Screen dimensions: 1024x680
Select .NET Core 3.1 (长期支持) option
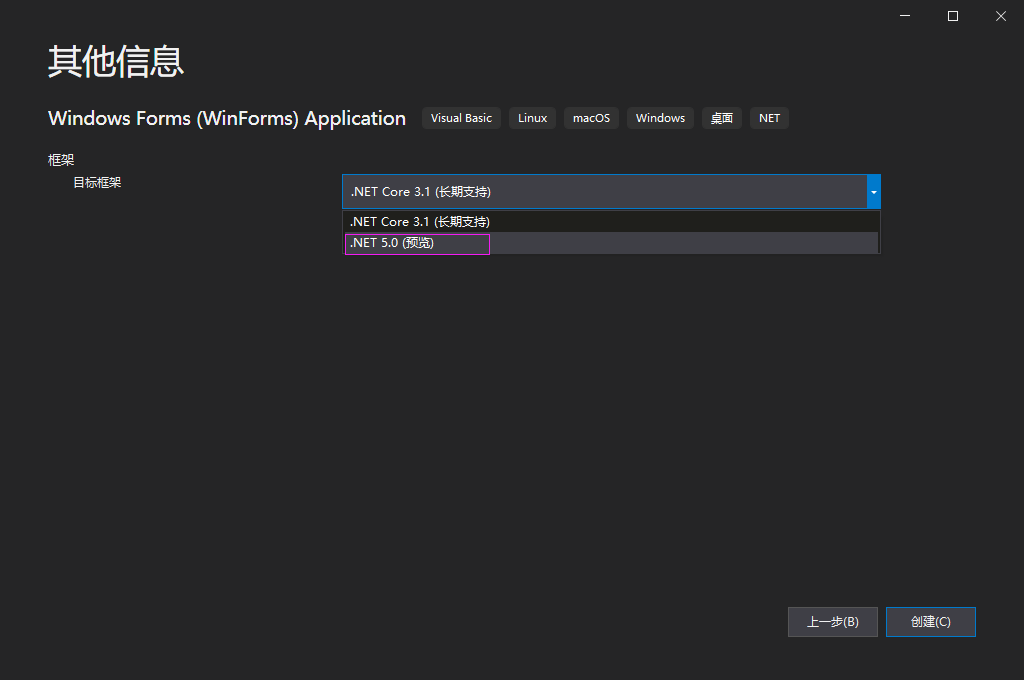(420, 221)
